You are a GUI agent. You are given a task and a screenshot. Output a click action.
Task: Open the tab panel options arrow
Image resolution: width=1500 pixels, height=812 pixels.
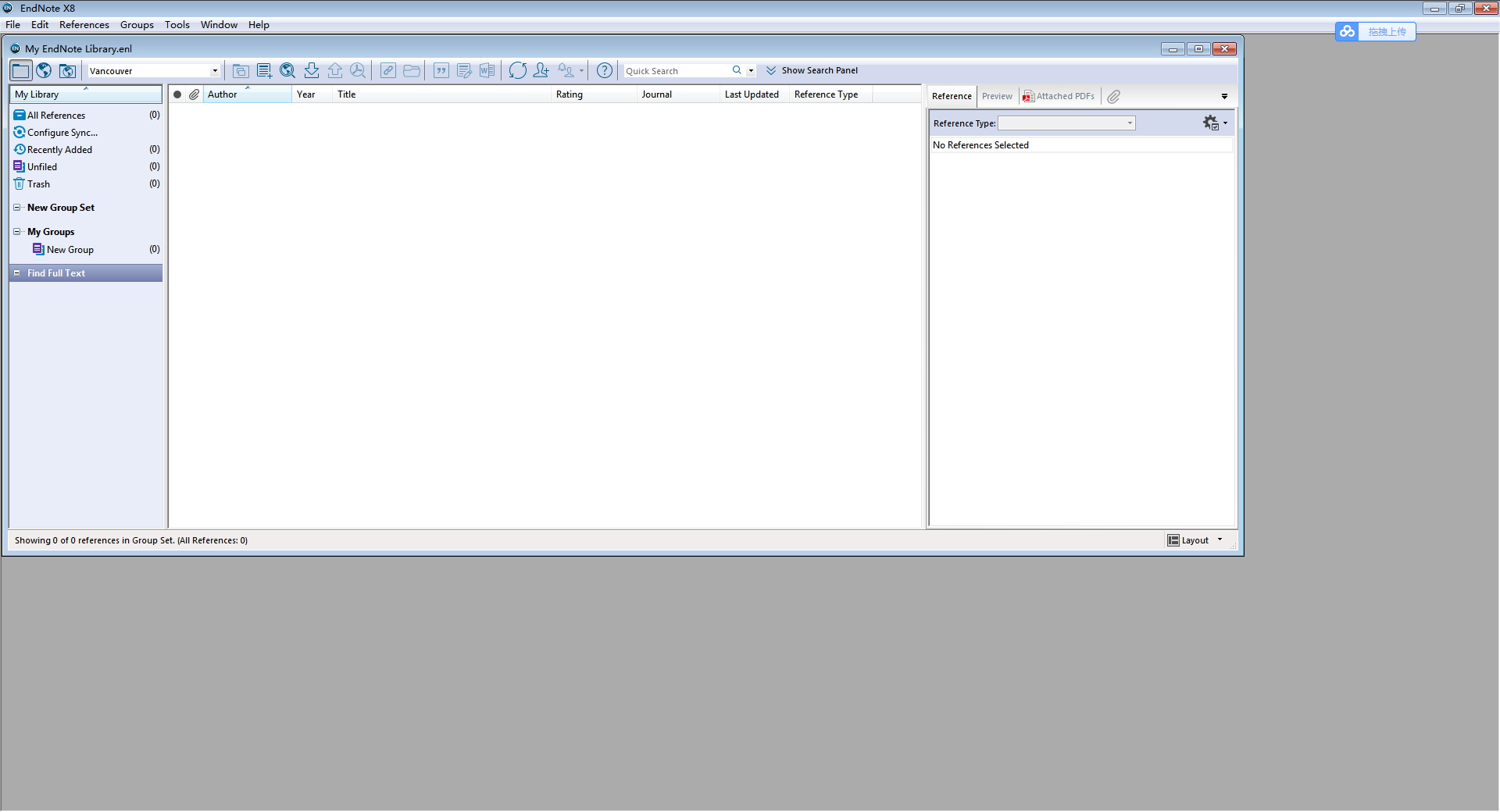click(1224, 96)
